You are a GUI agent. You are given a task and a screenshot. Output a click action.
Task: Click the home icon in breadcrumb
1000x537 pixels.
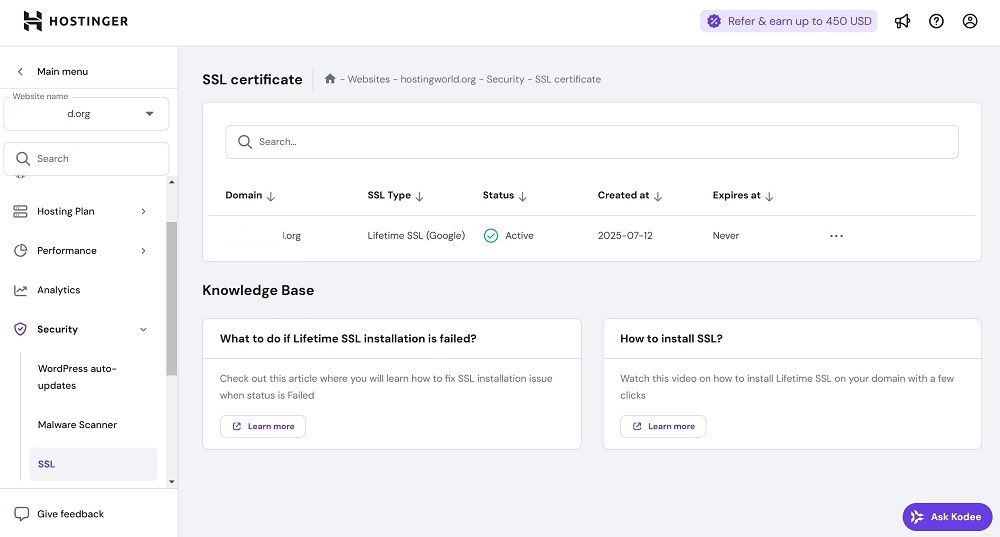coord(330,78)
